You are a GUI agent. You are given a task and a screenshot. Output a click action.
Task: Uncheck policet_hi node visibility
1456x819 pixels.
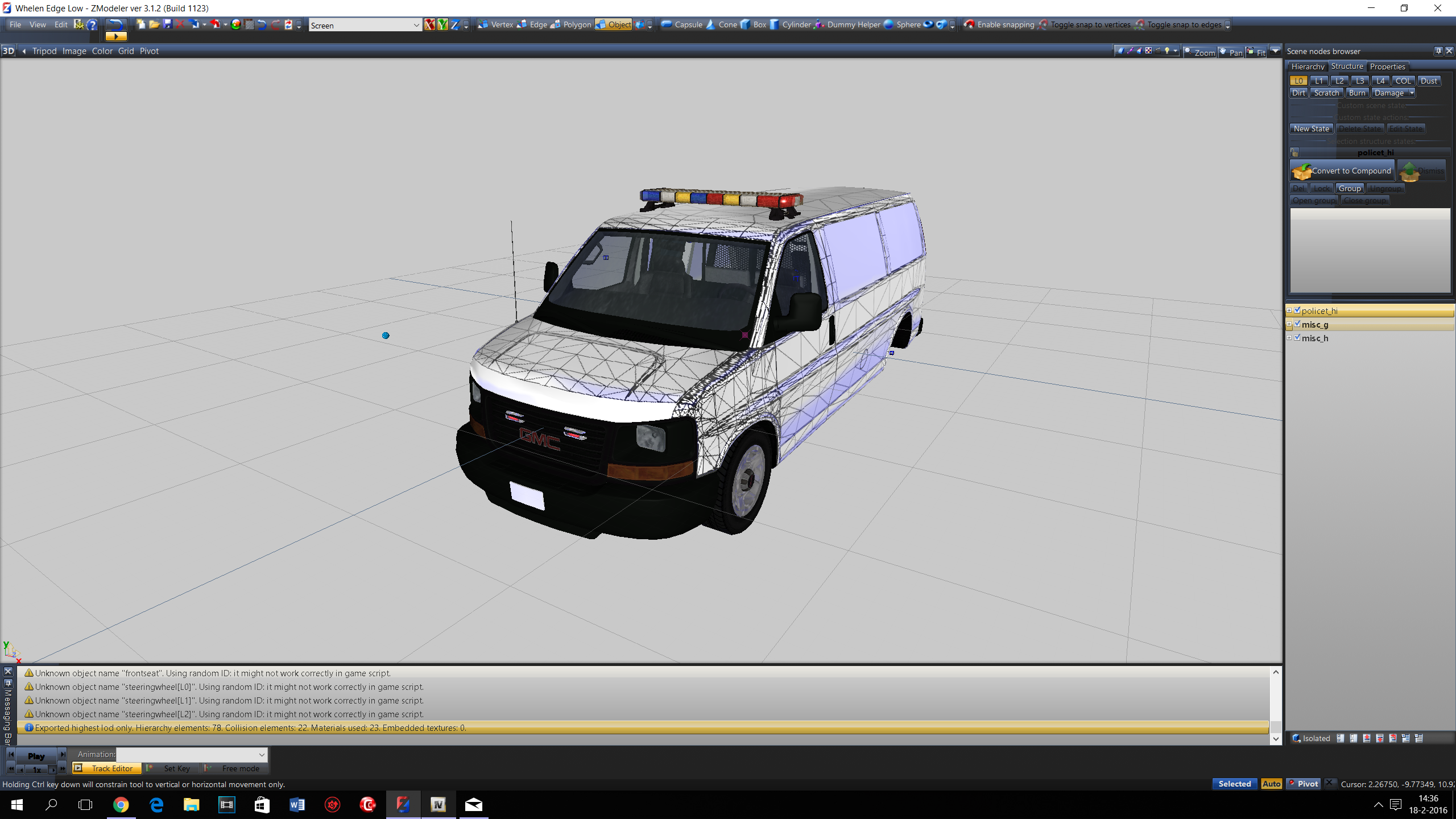coord(1297,311)
